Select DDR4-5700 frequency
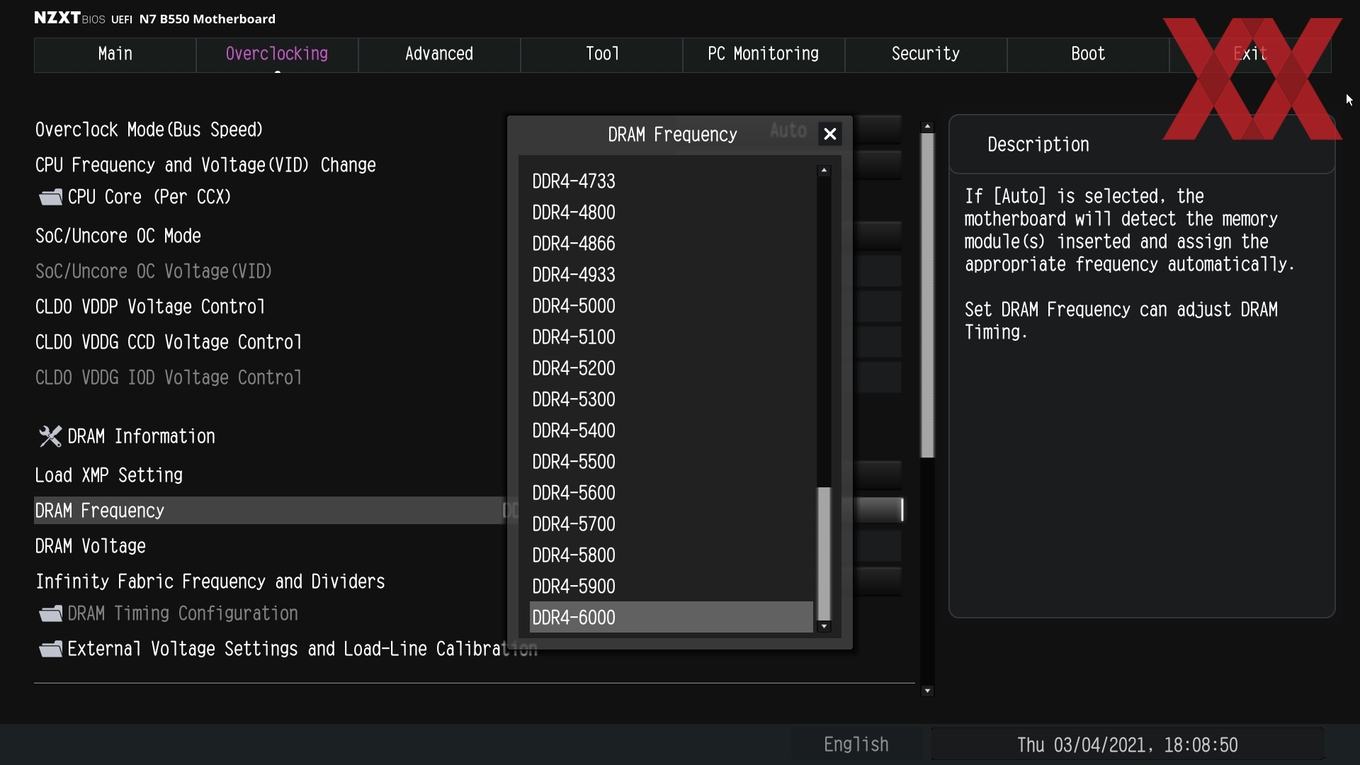Viewport: 1360px width, 765px height. (x=671, y=524)
